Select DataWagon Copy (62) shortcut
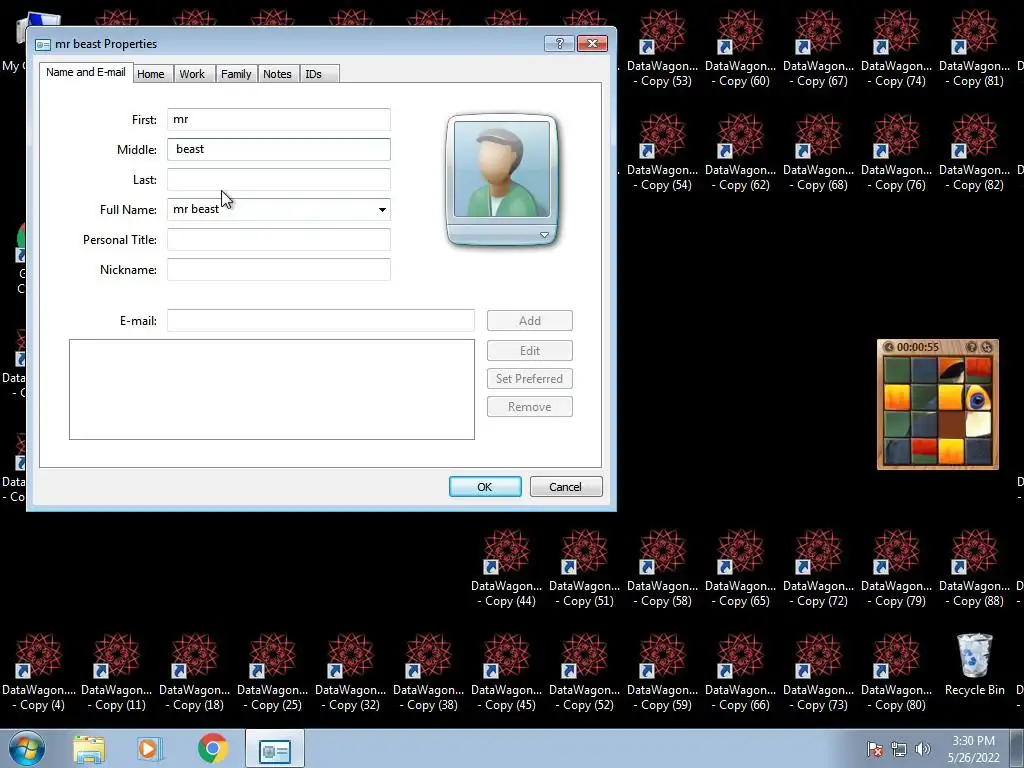Viewport: 1024px width, 768px height. click(741, 153)
